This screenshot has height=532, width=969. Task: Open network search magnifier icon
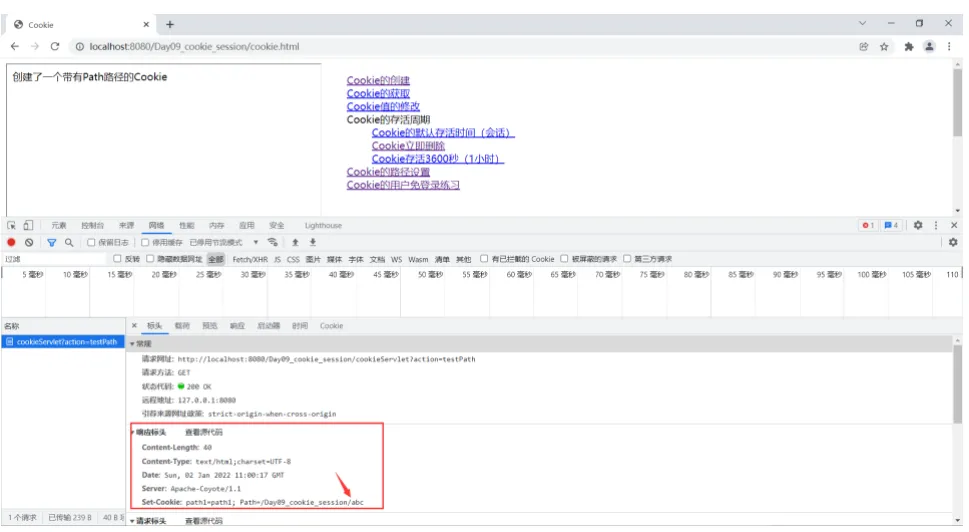tap(69, 242)
